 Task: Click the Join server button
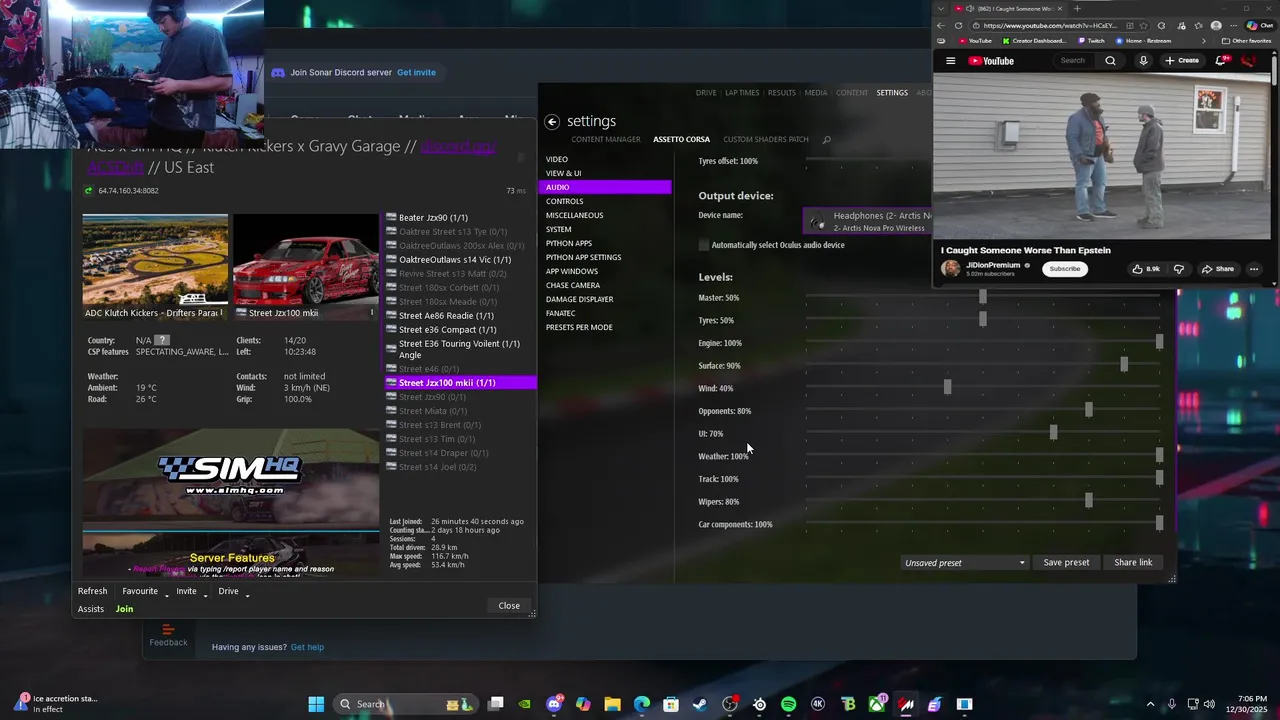pyautogui.click(x=124, y=609)
